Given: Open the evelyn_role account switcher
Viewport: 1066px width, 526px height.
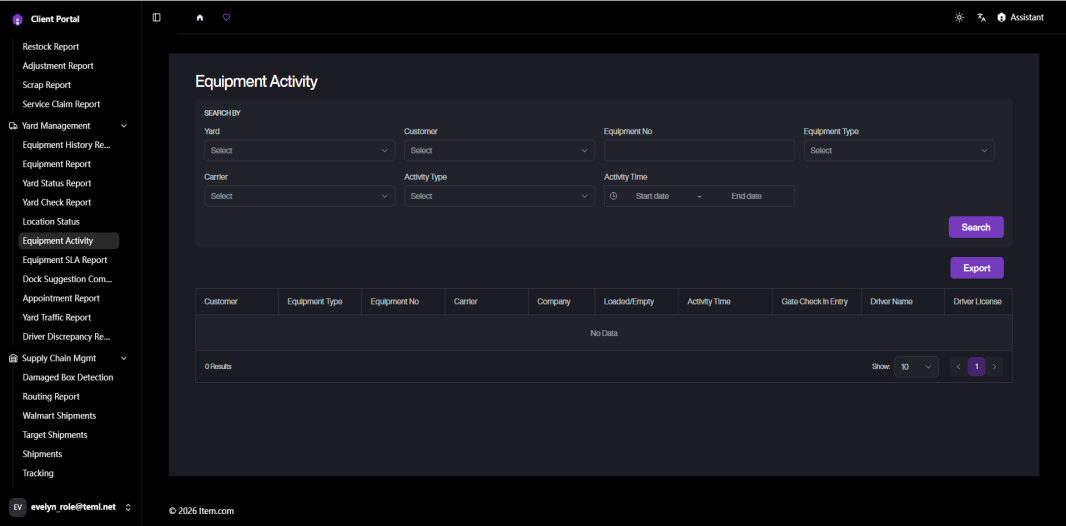Looking at the screenshot, I should click(x=71, y=507).
